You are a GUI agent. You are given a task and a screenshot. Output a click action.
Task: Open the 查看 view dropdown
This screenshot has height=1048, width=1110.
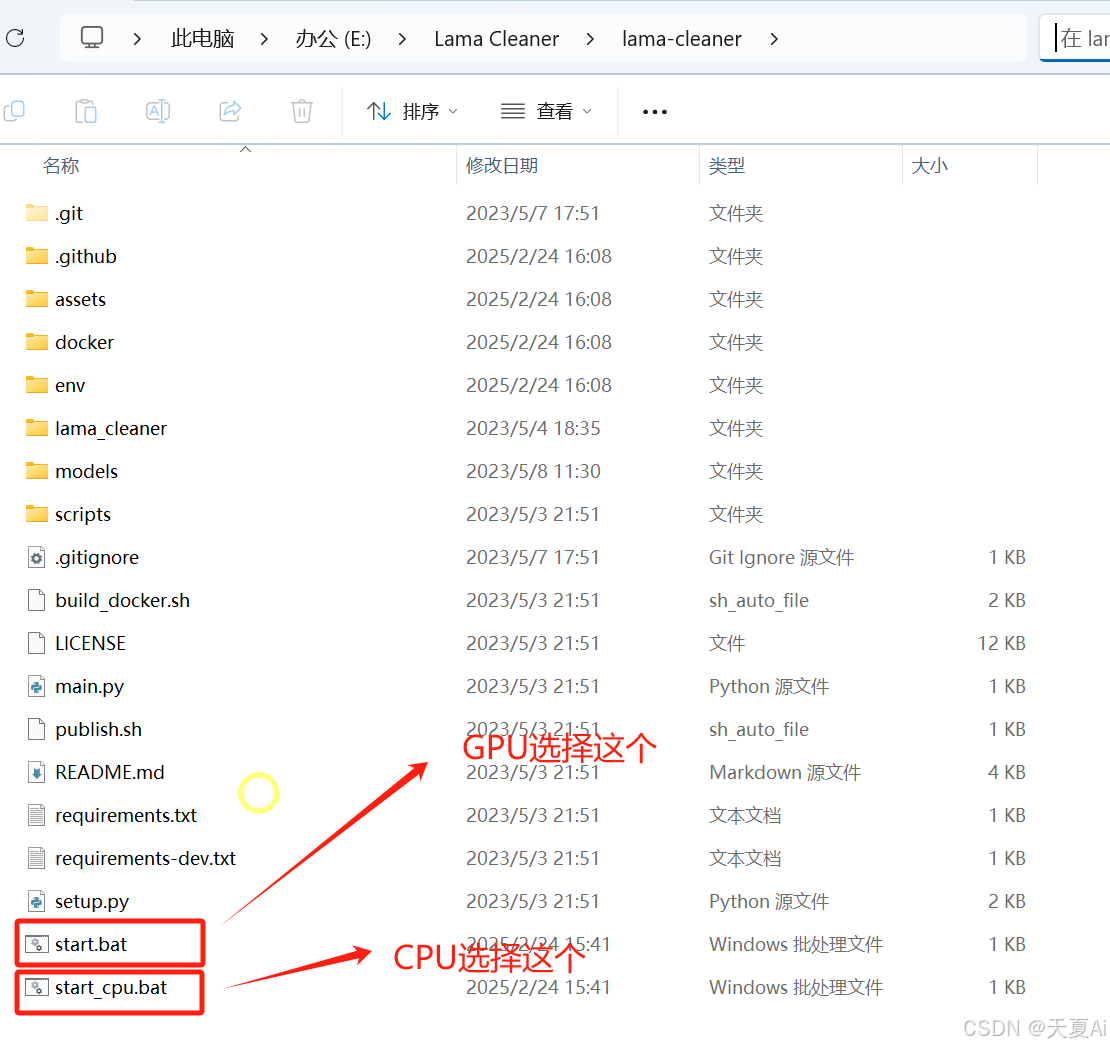click(x=546, y=111)
